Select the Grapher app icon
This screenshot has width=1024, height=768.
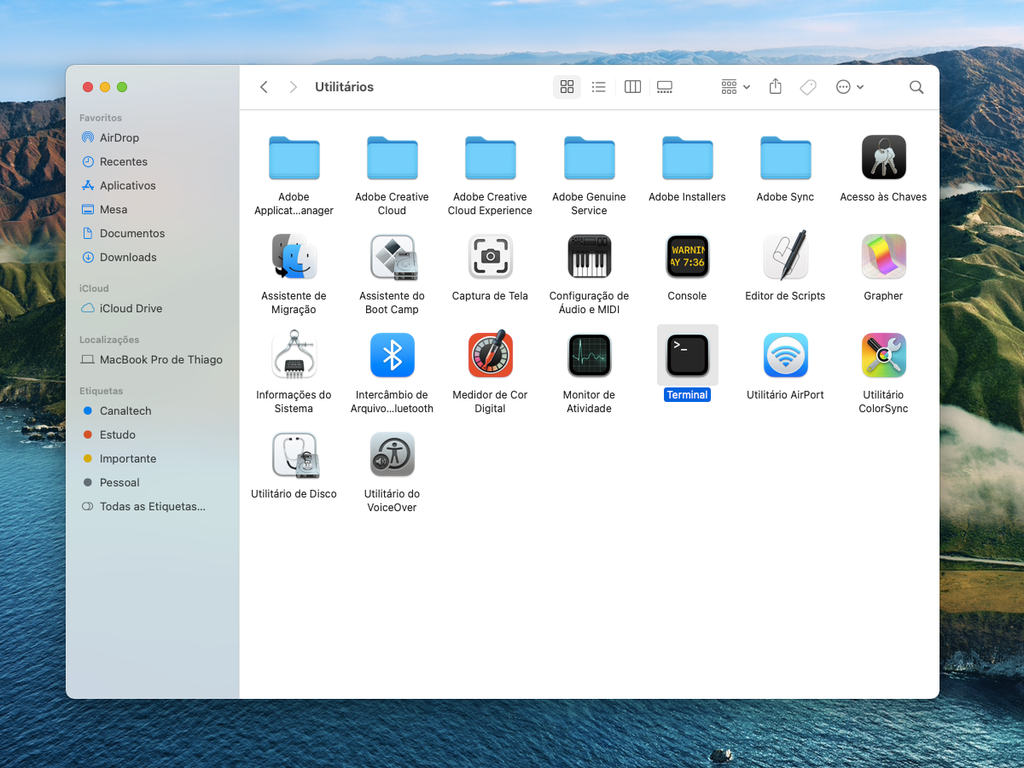tap(883, 256)
